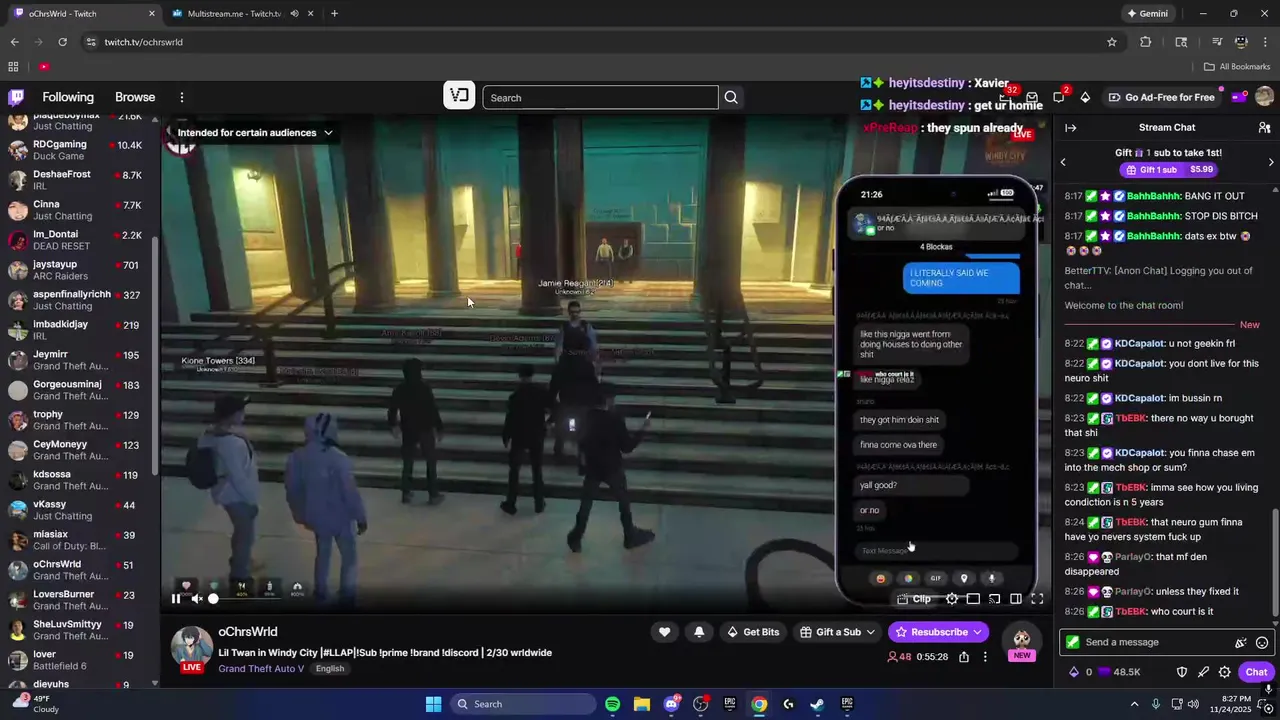1280x720 pixels.
Task: Show hidden system tray icons
Action: point(1134,704)
